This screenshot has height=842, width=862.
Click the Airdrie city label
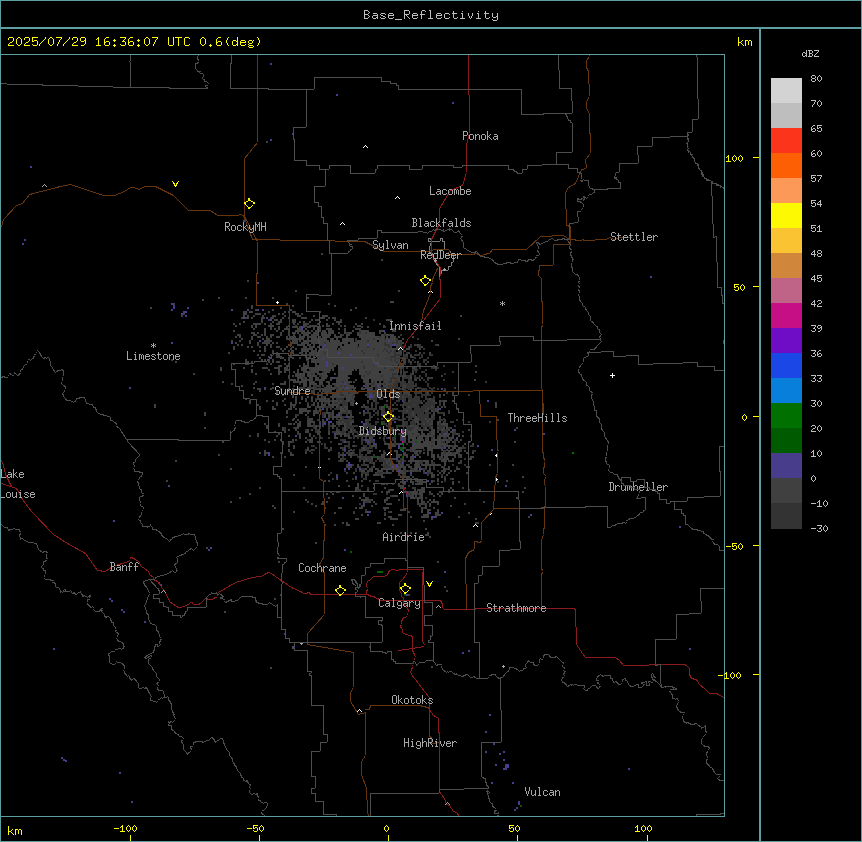tap(404, 537)
